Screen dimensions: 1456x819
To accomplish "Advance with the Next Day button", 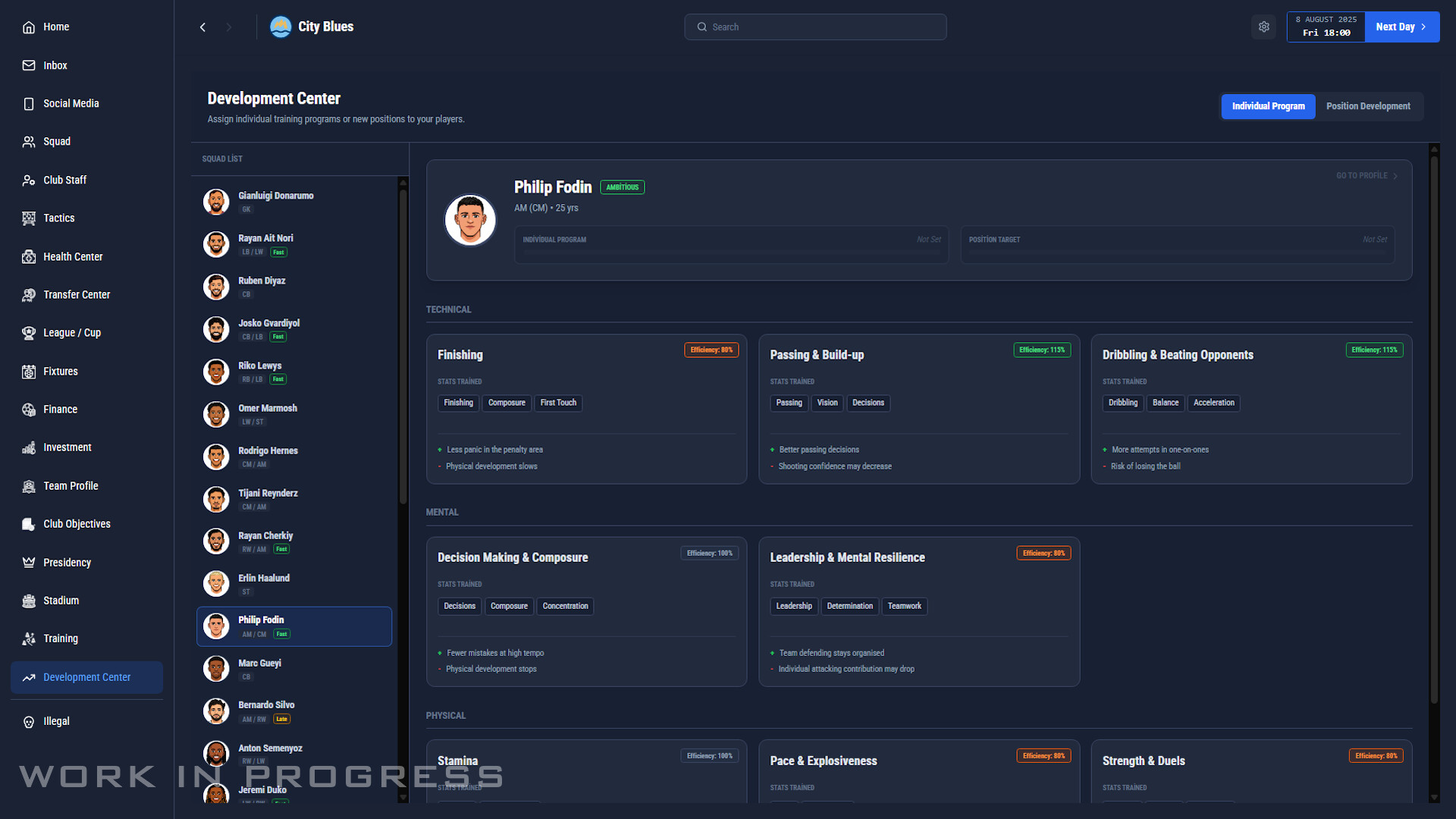I will tap(1401, 27).
